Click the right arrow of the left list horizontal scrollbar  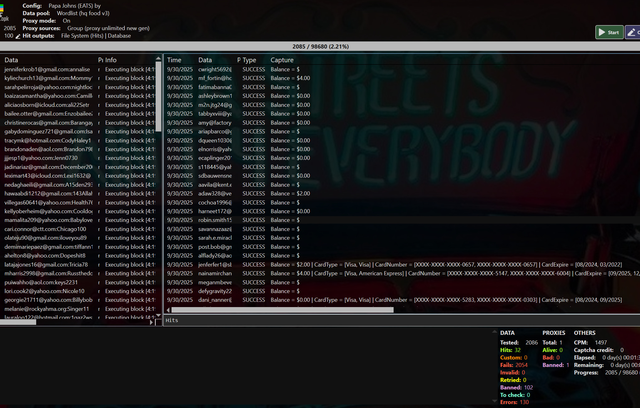[151, 322]
